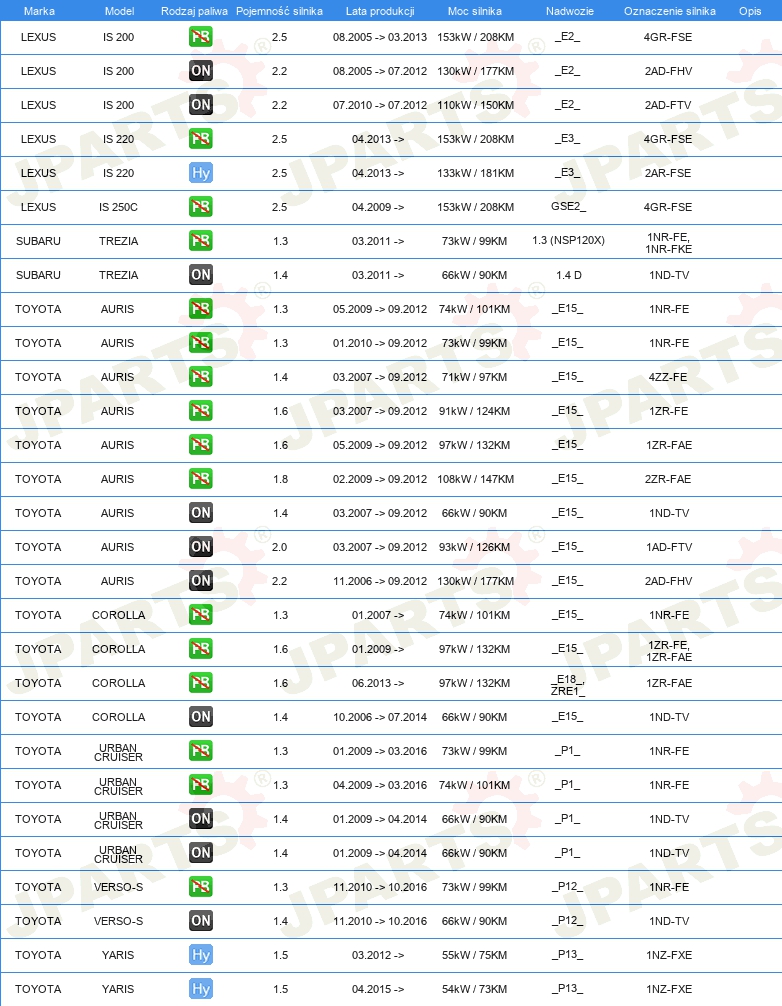Click petrol icon in Lexus IS 220 4GR-FSE row
The height and width of the screenshot is (1006, 782).
(x=201, y=139)
